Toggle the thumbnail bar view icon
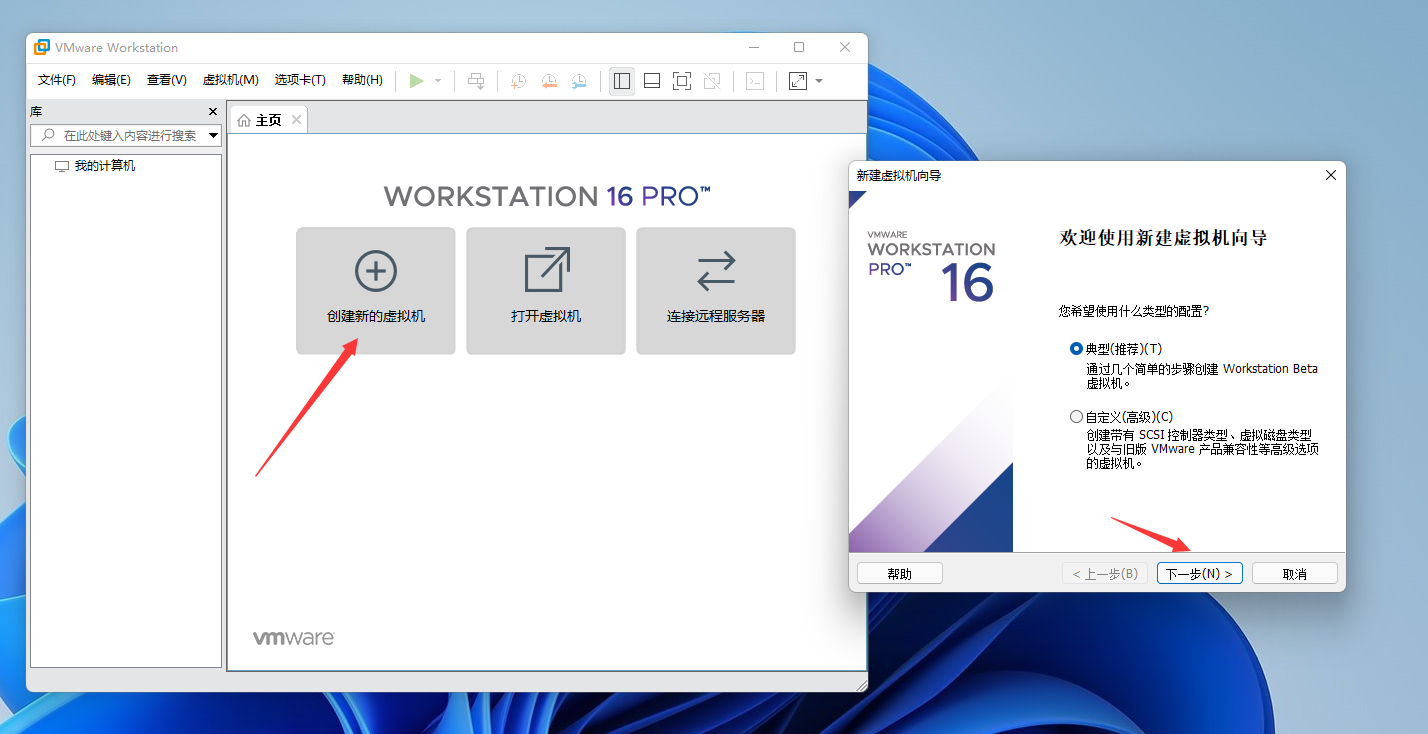Screen dimensions: 1428x734 tap(652, 81)
